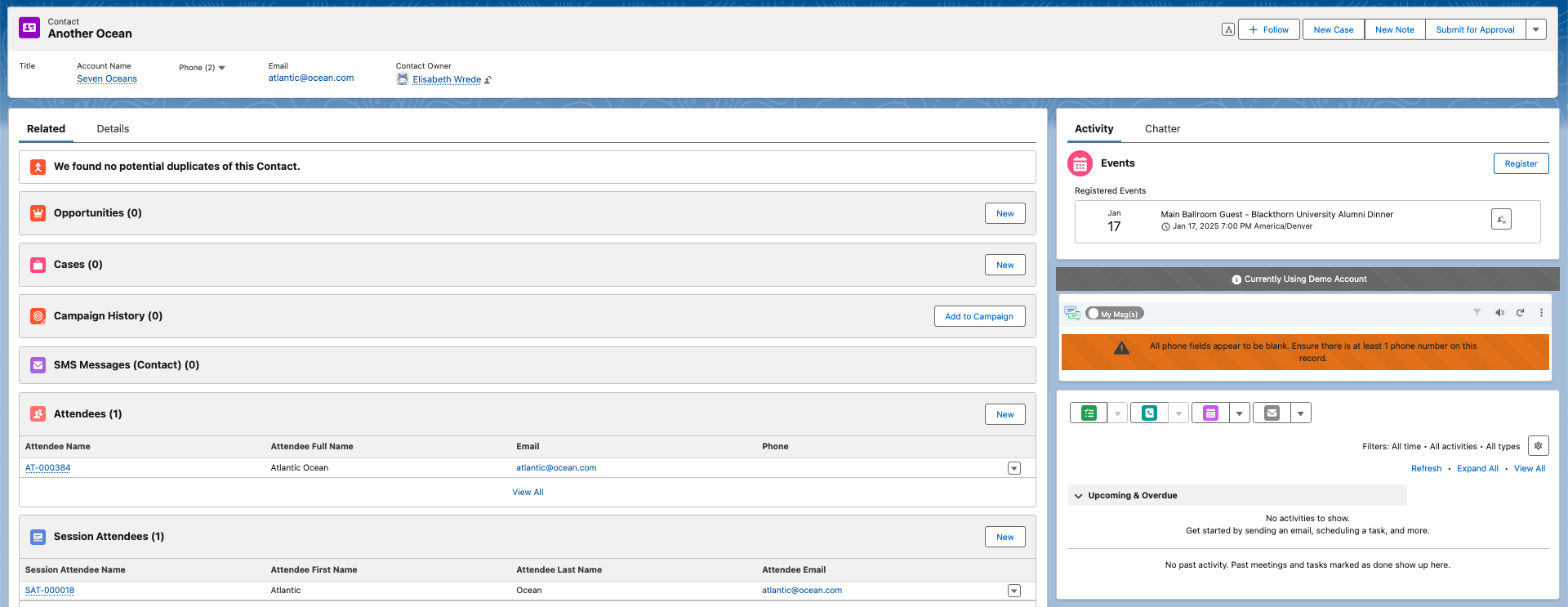The height and width of the screenshot is (607, 1568).
Task: Collapse the Upcoming & Overdue section
Action: click(x=1078, y=496)
